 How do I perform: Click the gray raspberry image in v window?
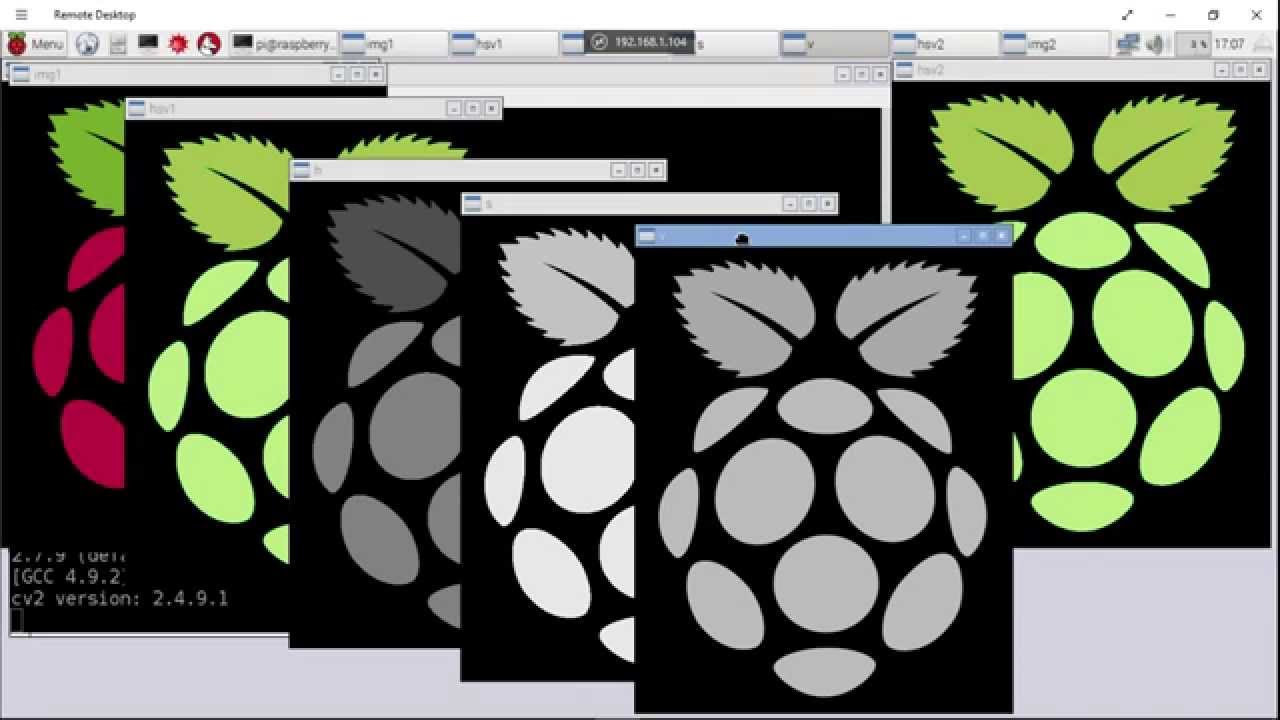pos(825,480)
